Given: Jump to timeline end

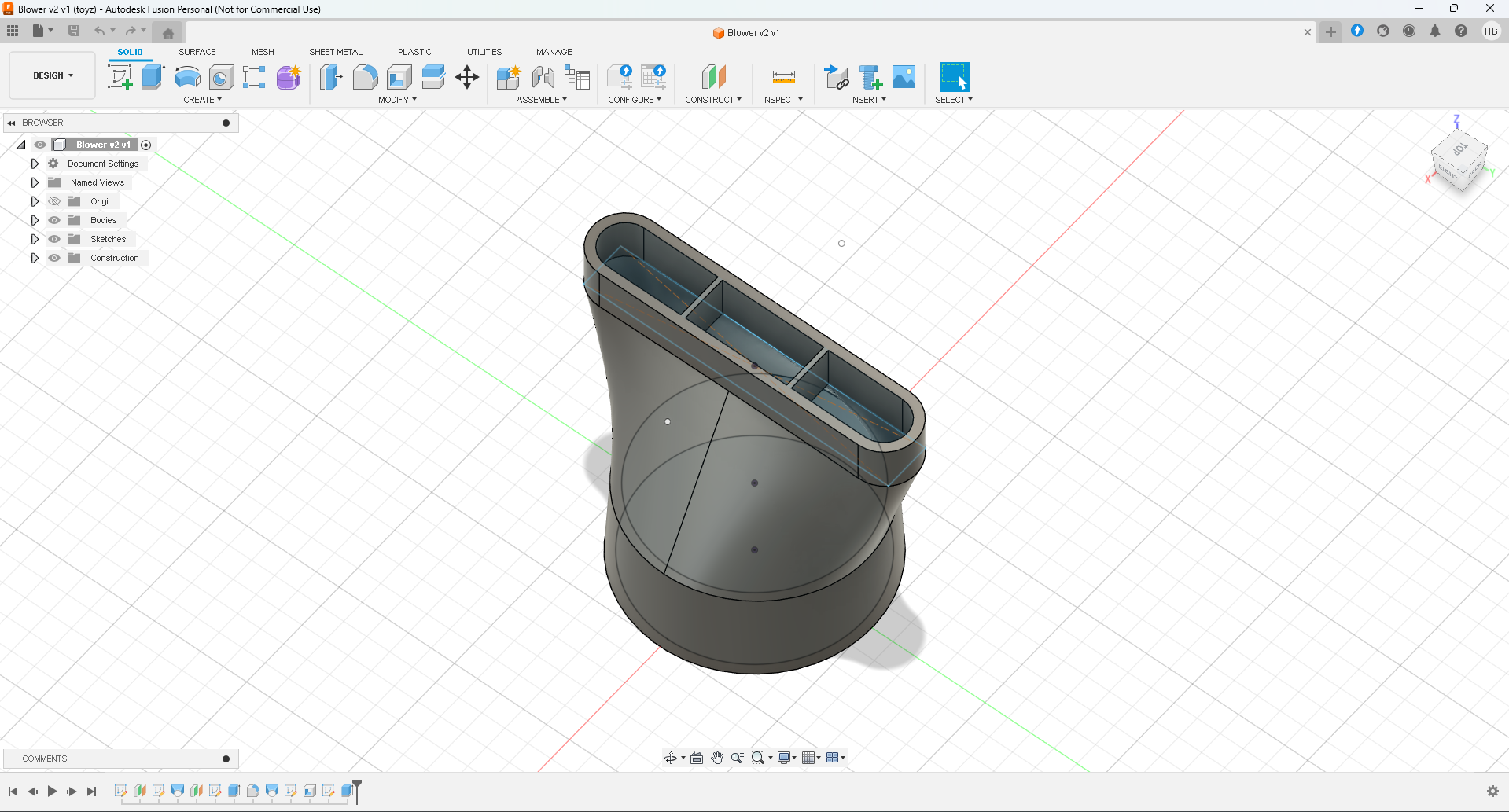Looking at the screenshot, I should tap(91, 792).
